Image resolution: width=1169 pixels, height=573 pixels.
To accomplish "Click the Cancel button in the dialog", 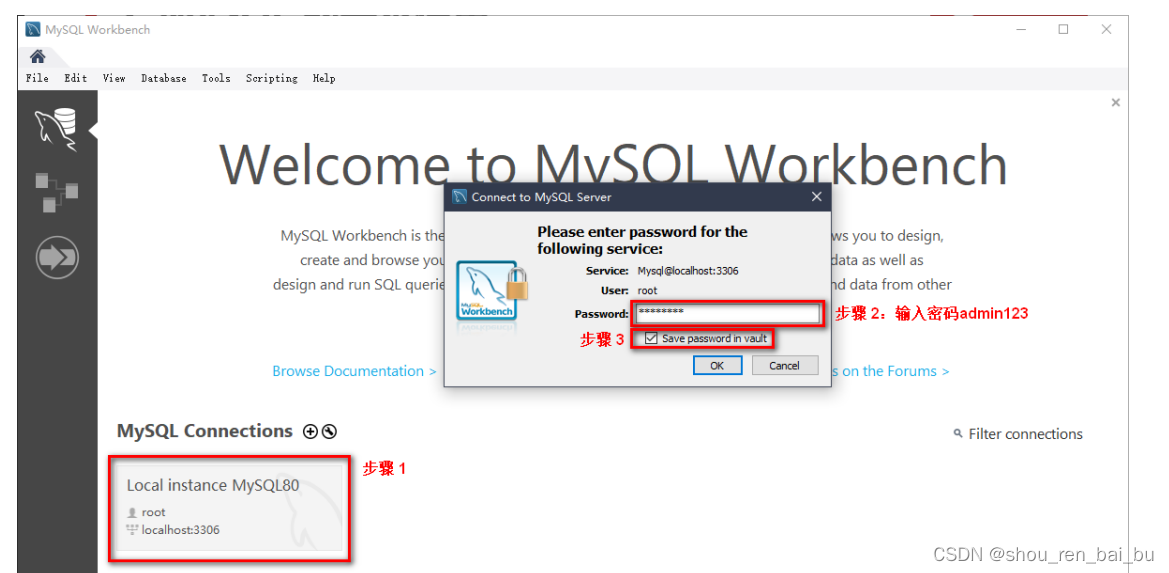I will [784, 365].
